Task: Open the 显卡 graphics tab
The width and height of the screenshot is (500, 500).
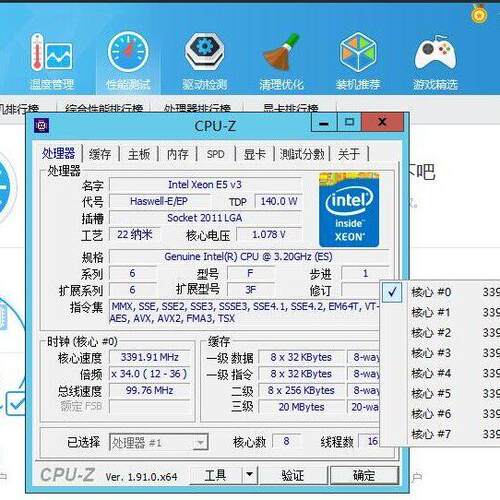Action: click(x=255, y=154)
